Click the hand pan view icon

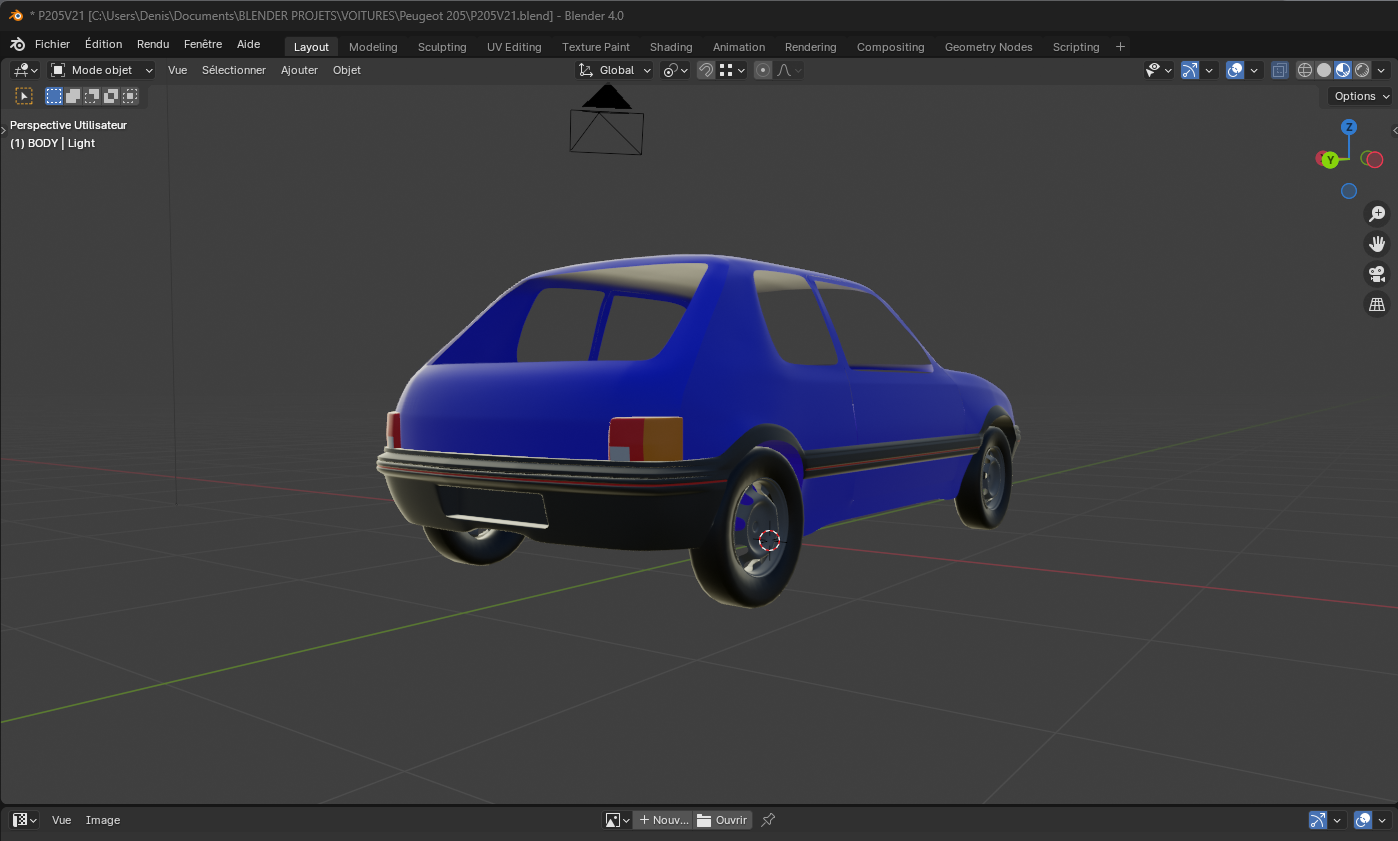(x=1377, y=243)
